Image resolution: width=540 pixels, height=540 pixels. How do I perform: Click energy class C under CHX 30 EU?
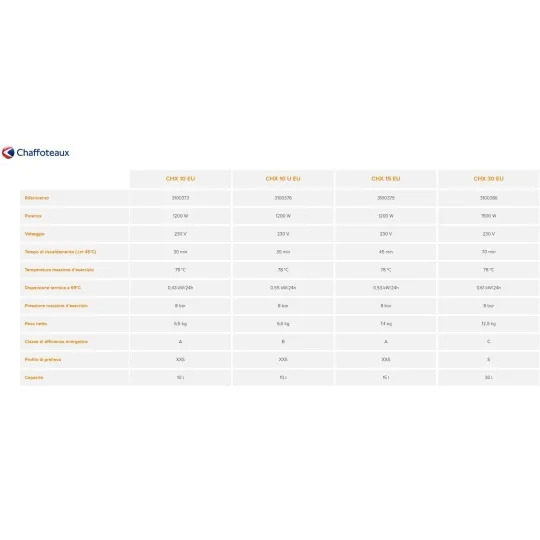pos(489,342)
